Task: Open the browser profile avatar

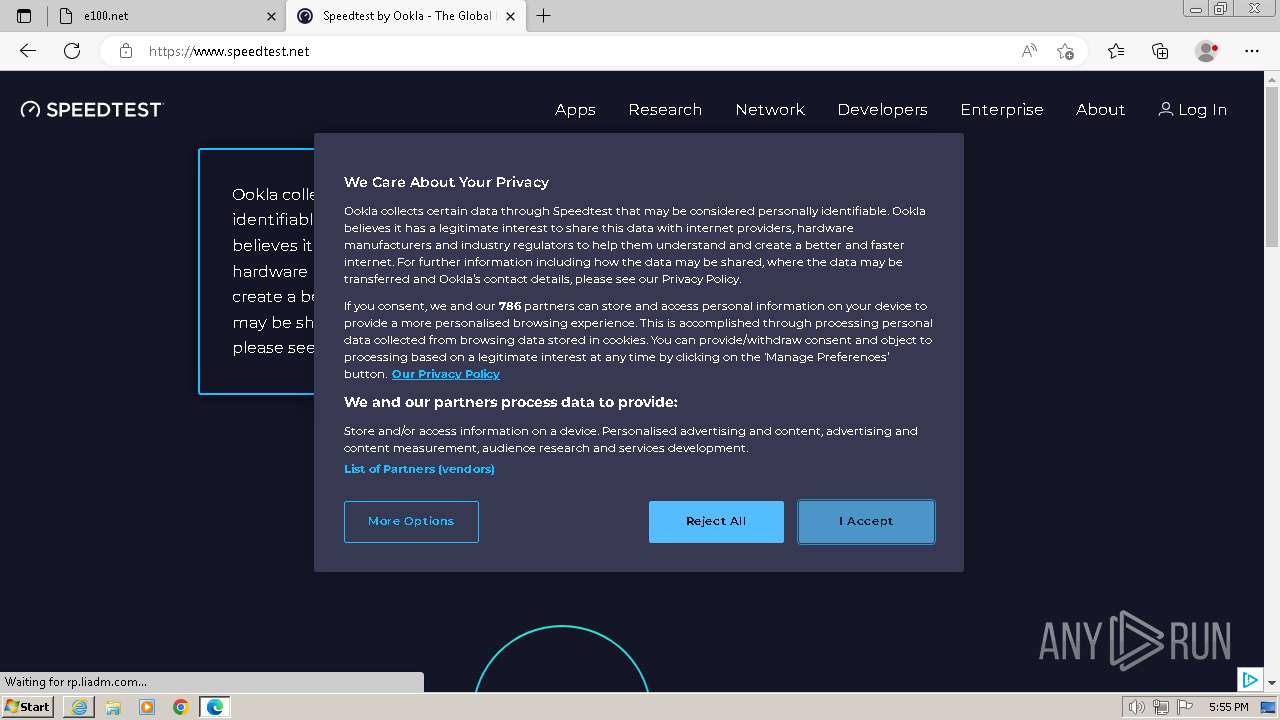Action: click(1206, 51)
